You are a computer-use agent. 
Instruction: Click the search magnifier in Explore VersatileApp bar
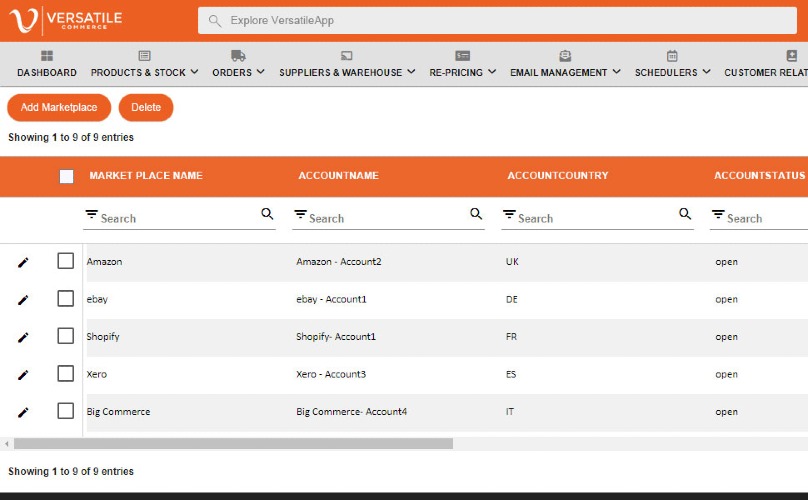tap(215, 21)
